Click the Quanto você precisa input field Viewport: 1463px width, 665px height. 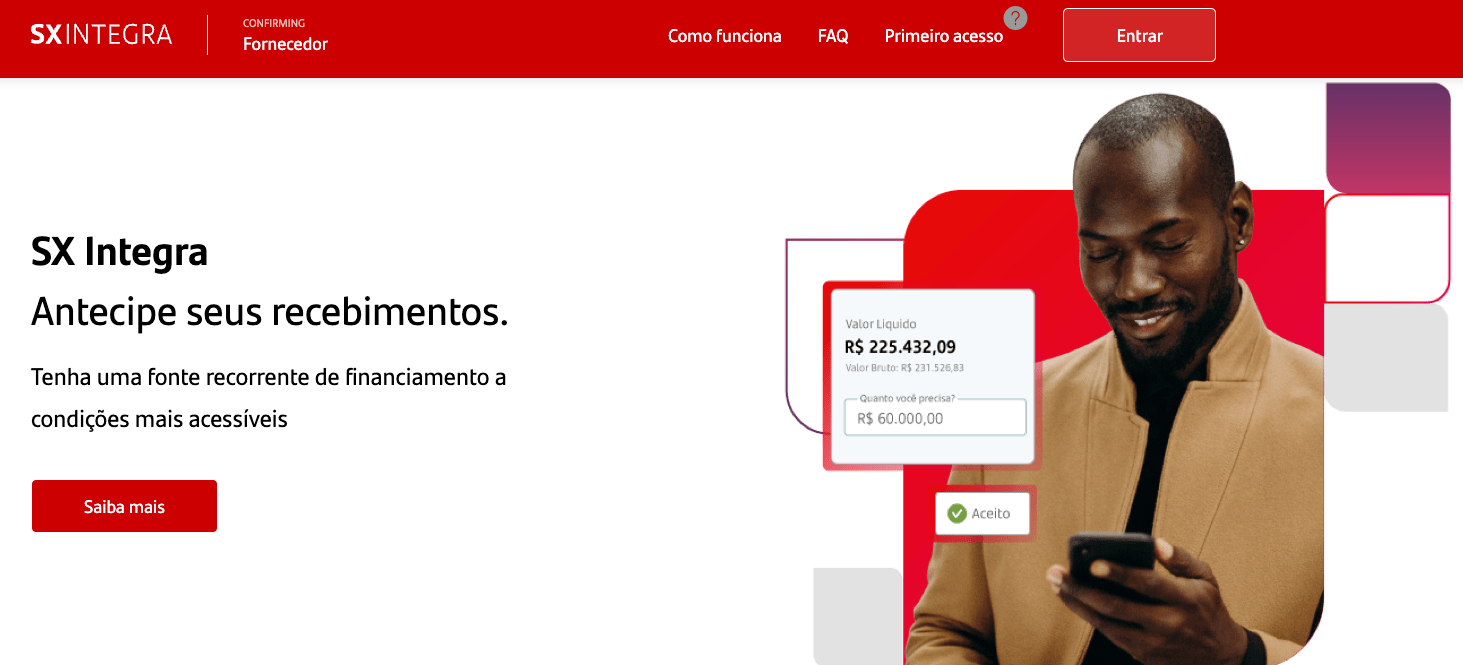(935, 417)
